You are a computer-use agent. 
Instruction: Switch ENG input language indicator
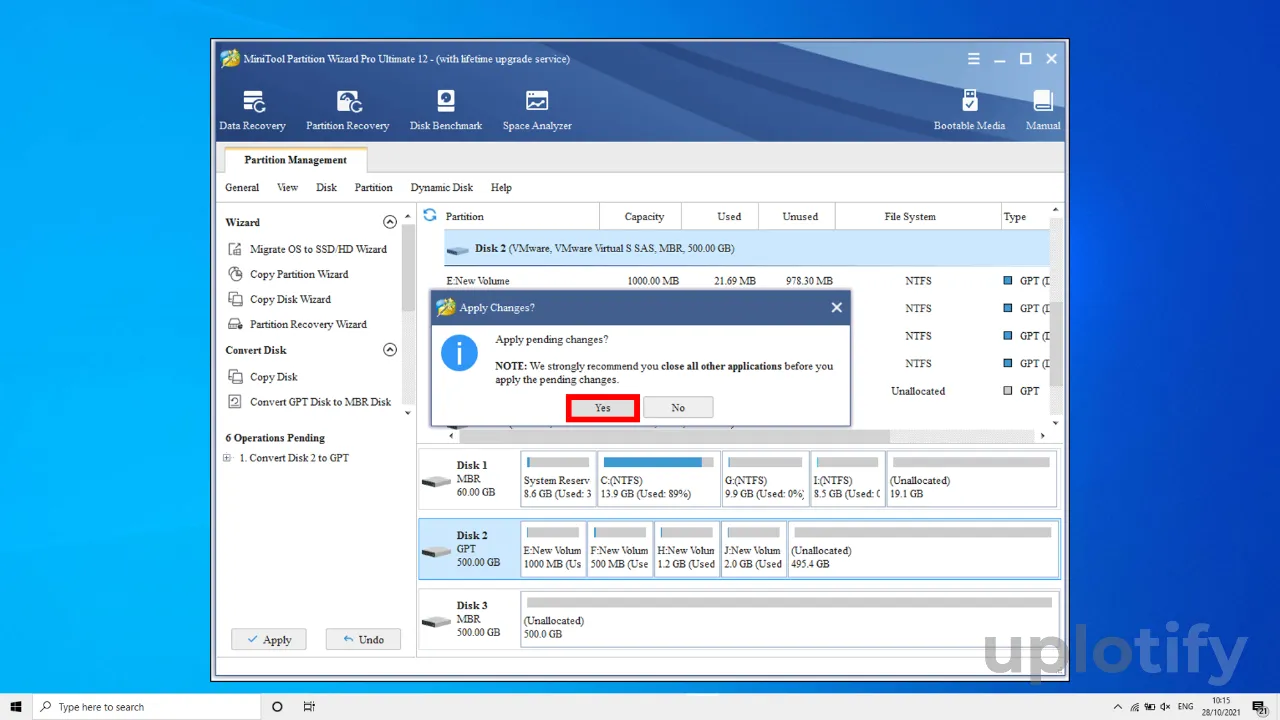1187,707
